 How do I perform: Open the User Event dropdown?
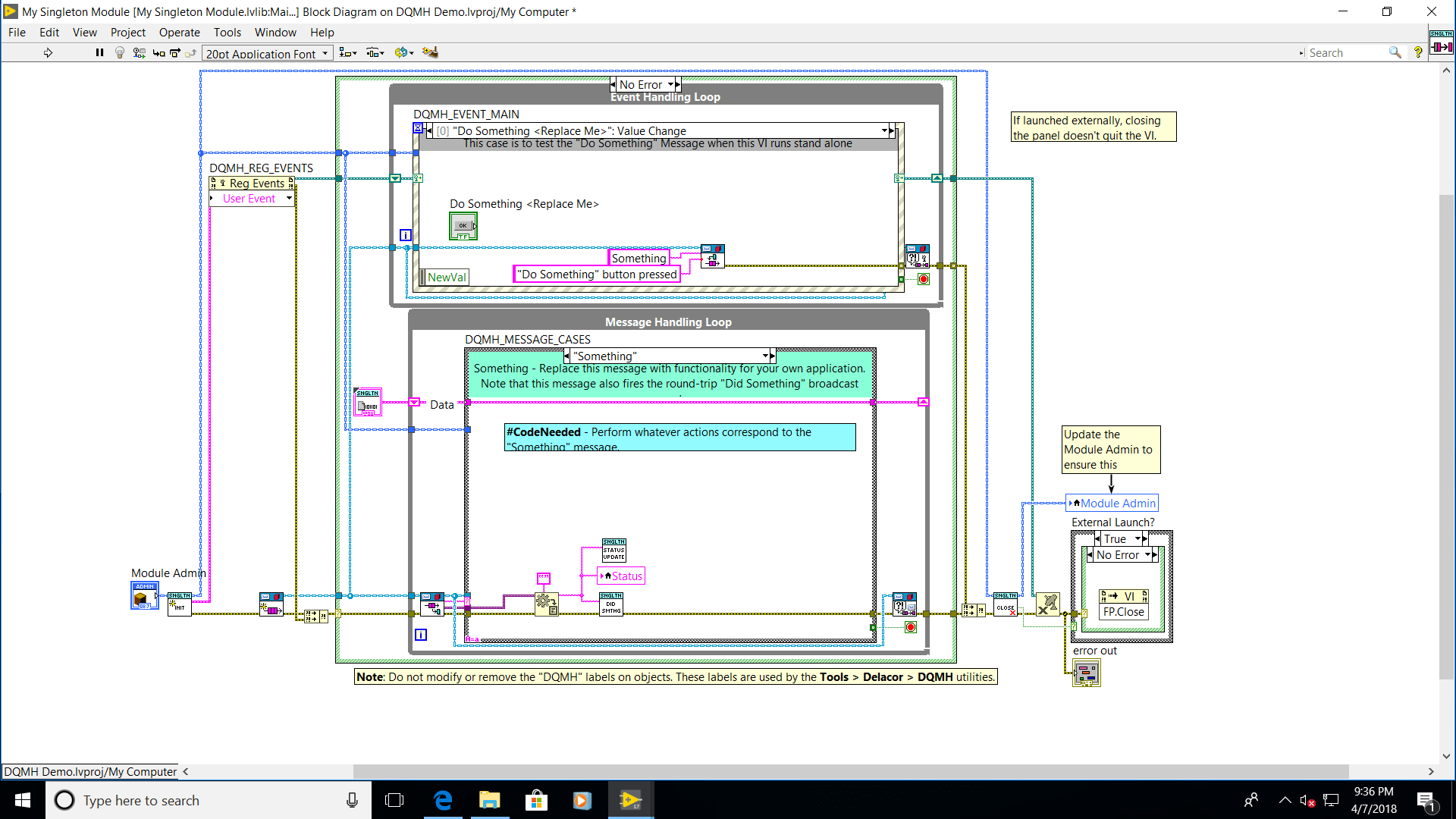[x=289, y=198]
